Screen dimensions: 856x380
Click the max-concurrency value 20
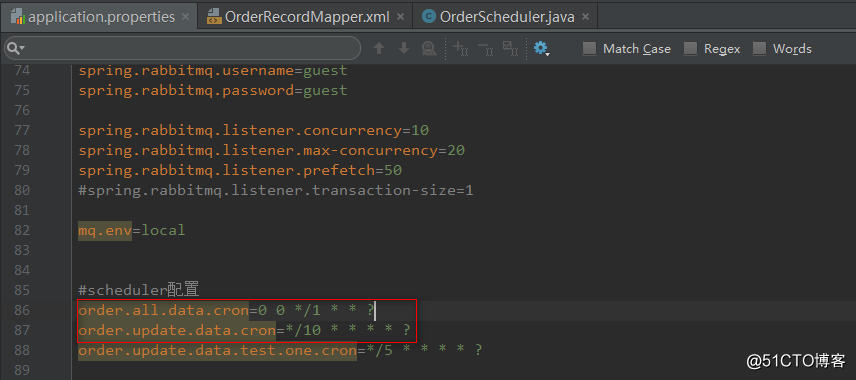pyautogui.click(x=456, y=150)
